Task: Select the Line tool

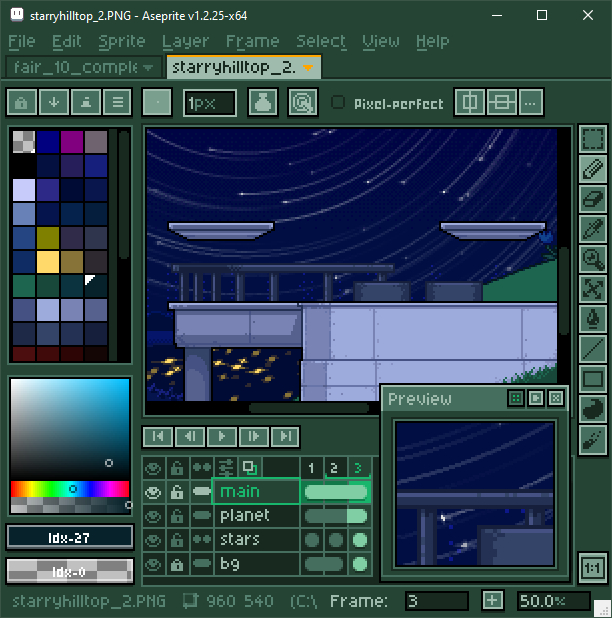Action: pos(593,349)
